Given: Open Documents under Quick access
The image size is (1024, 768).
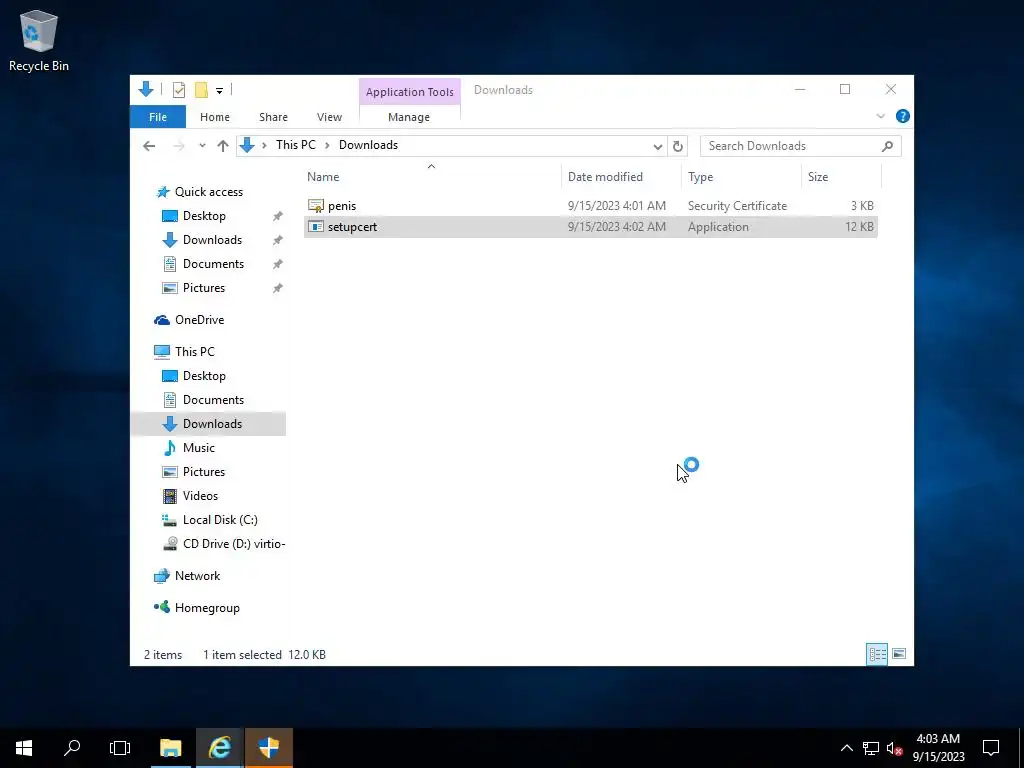Looking at the screenshot, I should 213,264.
